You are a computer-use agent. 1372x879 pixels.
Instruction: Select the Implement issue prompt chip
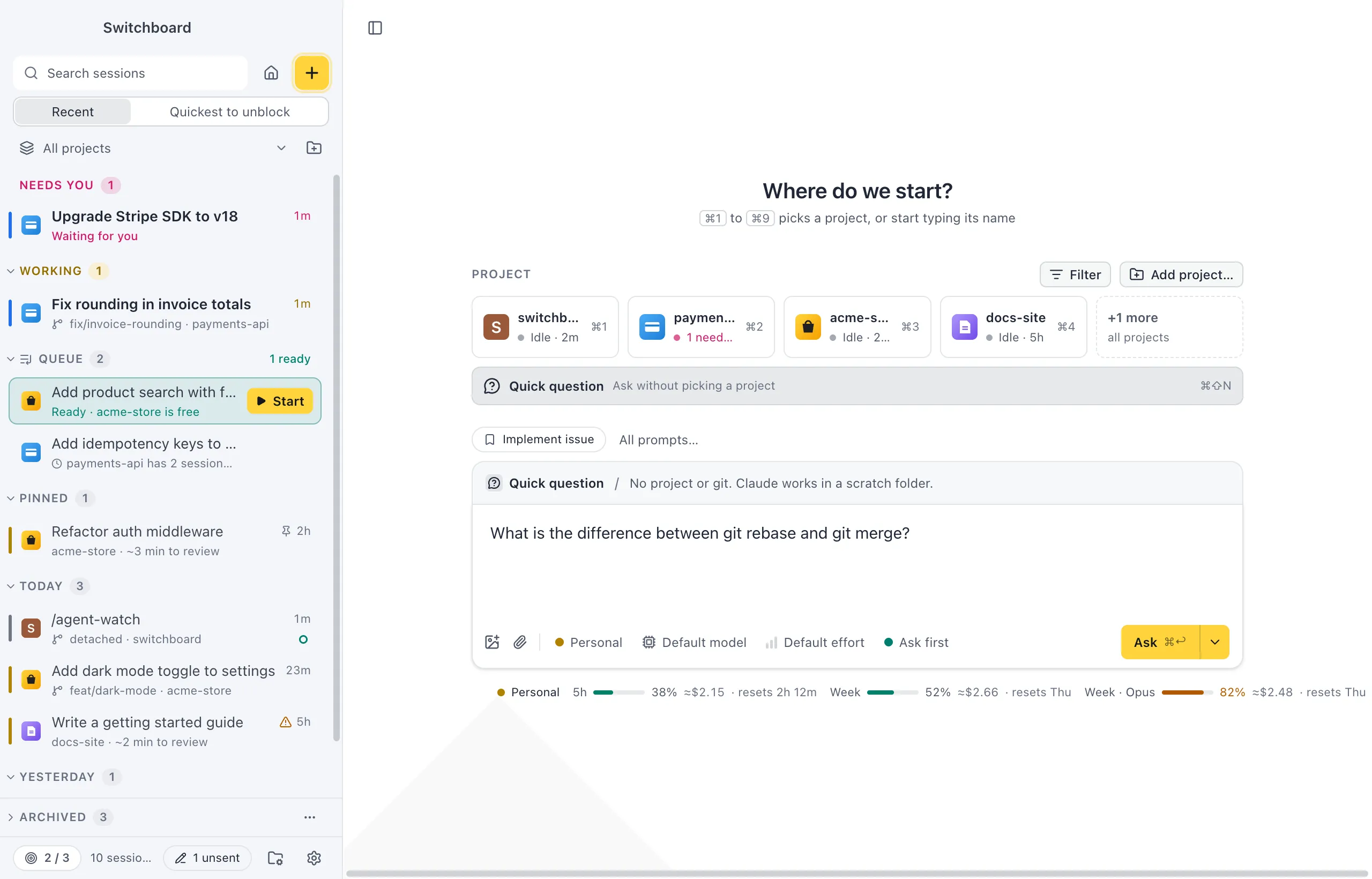click(539, 439)
